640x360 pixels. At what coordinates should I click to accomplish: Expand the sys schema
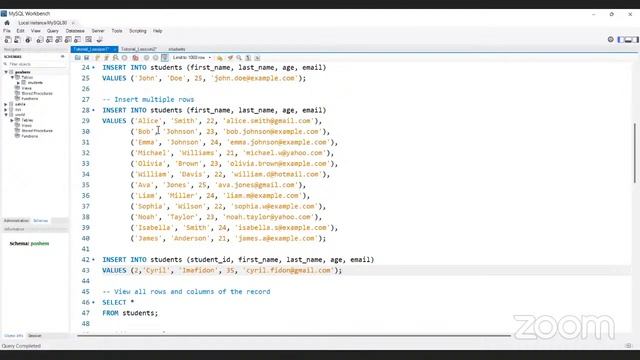6,110
